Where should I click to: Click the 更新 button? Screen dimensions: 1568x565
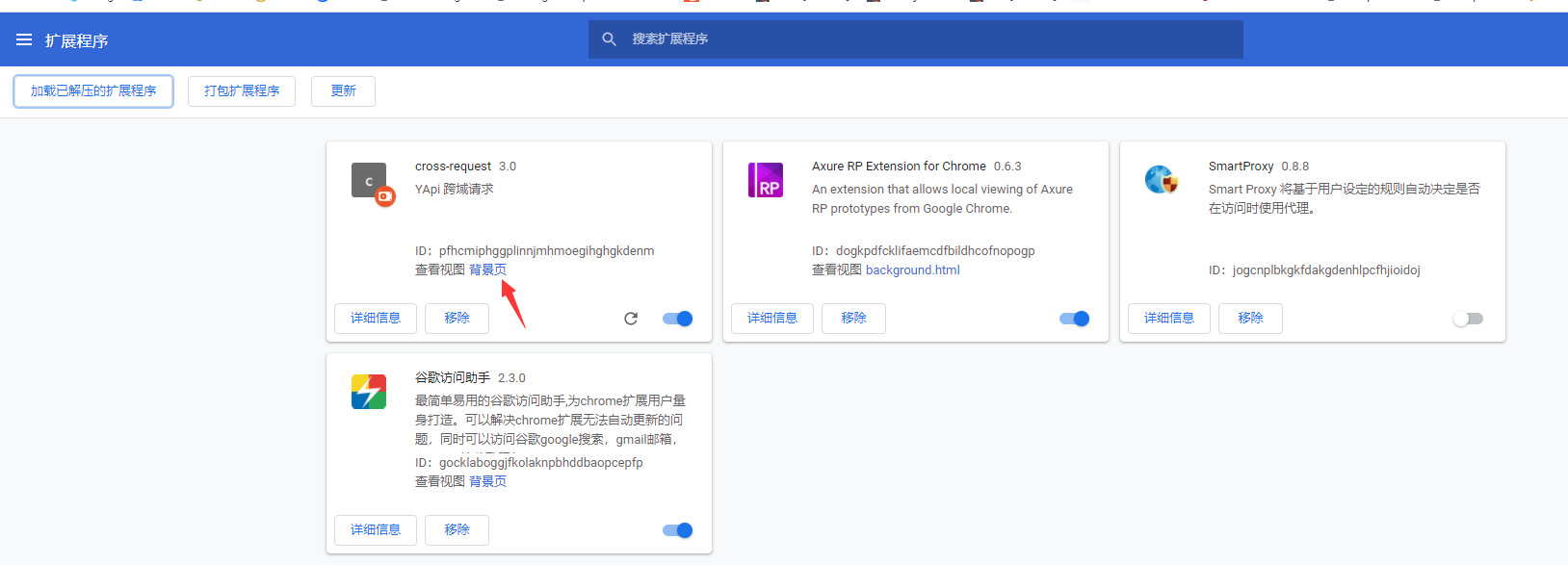click(x=343, y=91)
